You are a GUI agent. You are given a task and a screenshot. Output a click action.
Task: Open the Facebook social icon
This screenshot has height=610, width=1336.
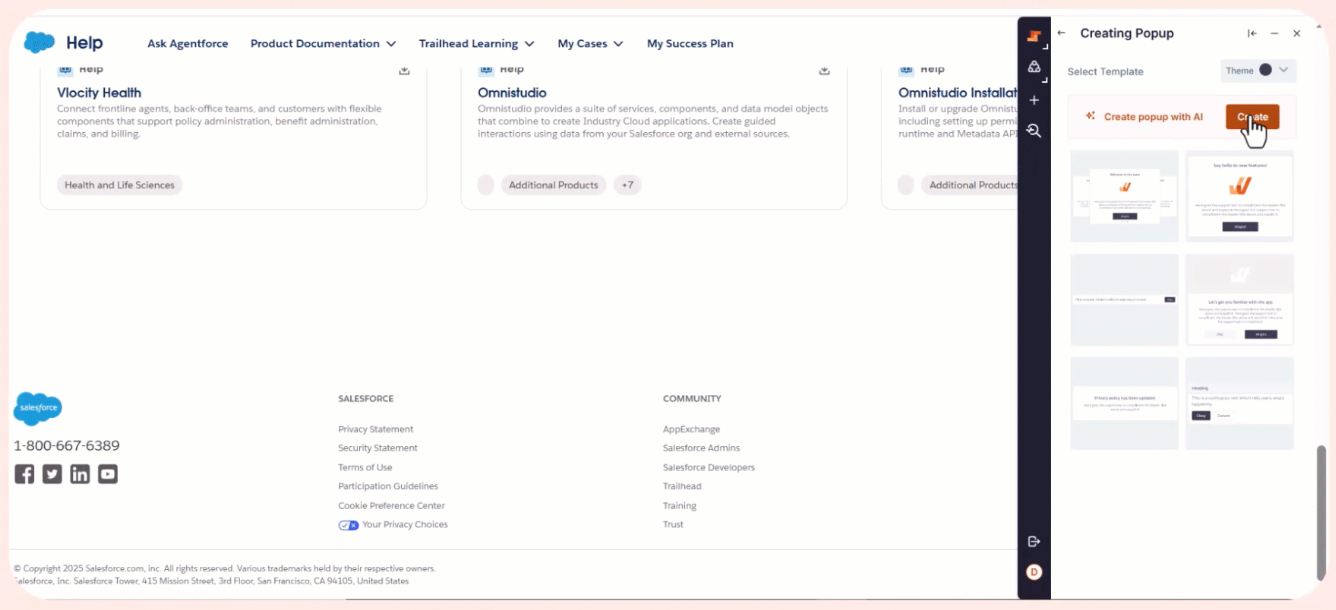(x=24, y=474)
